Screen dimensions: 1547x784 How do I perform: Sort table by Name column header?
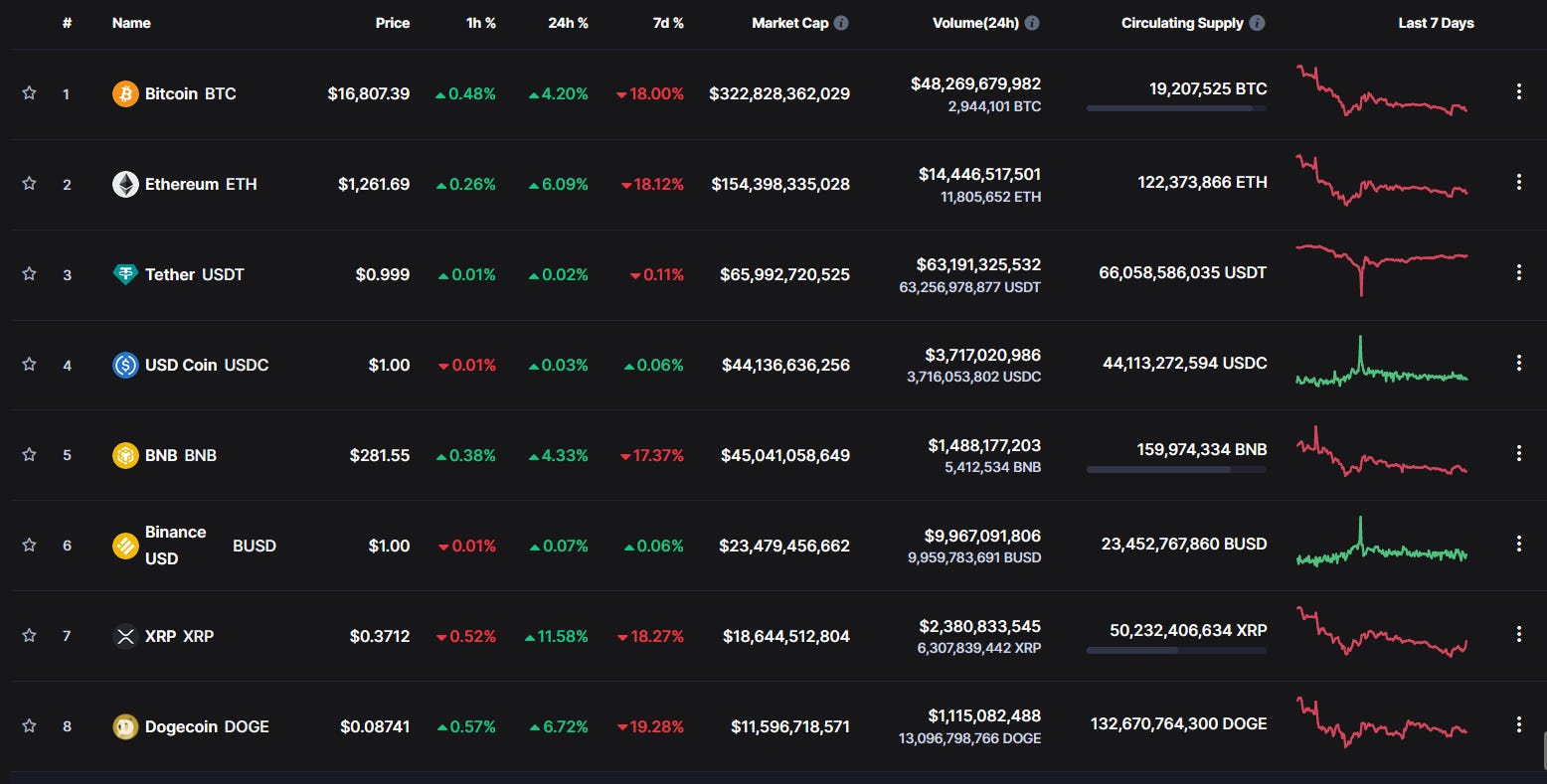tap(131, 23)
